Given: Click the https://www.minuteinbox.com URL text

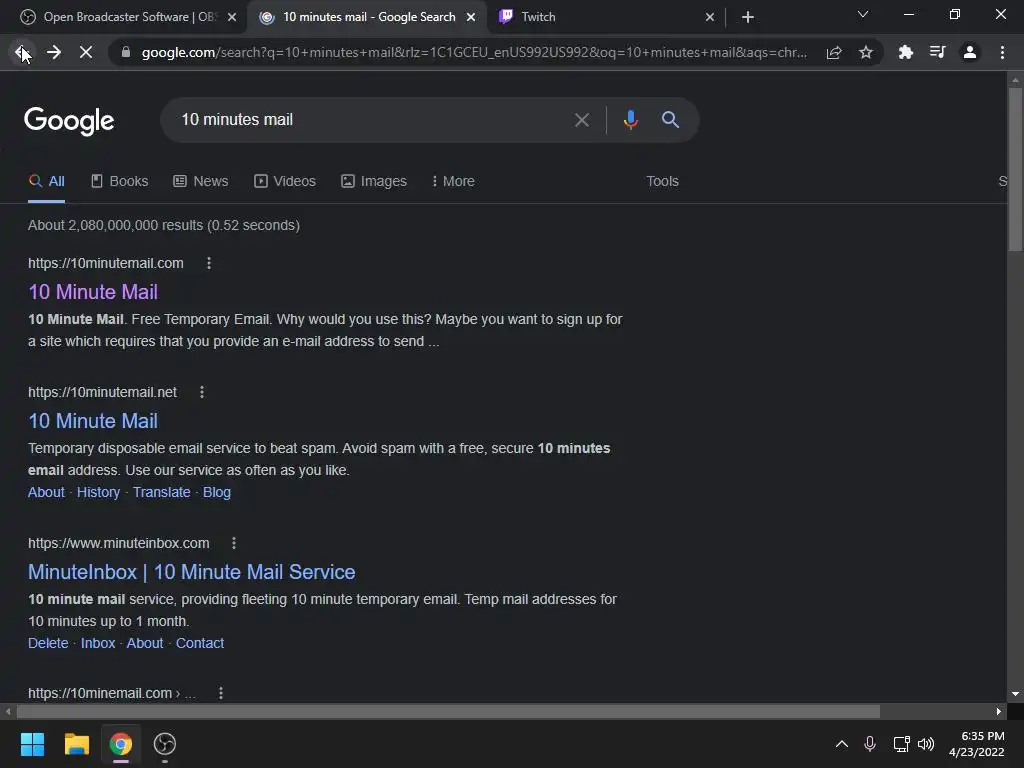Looking at the screenshot, I should pyautogui.click(x=119, y=543).
